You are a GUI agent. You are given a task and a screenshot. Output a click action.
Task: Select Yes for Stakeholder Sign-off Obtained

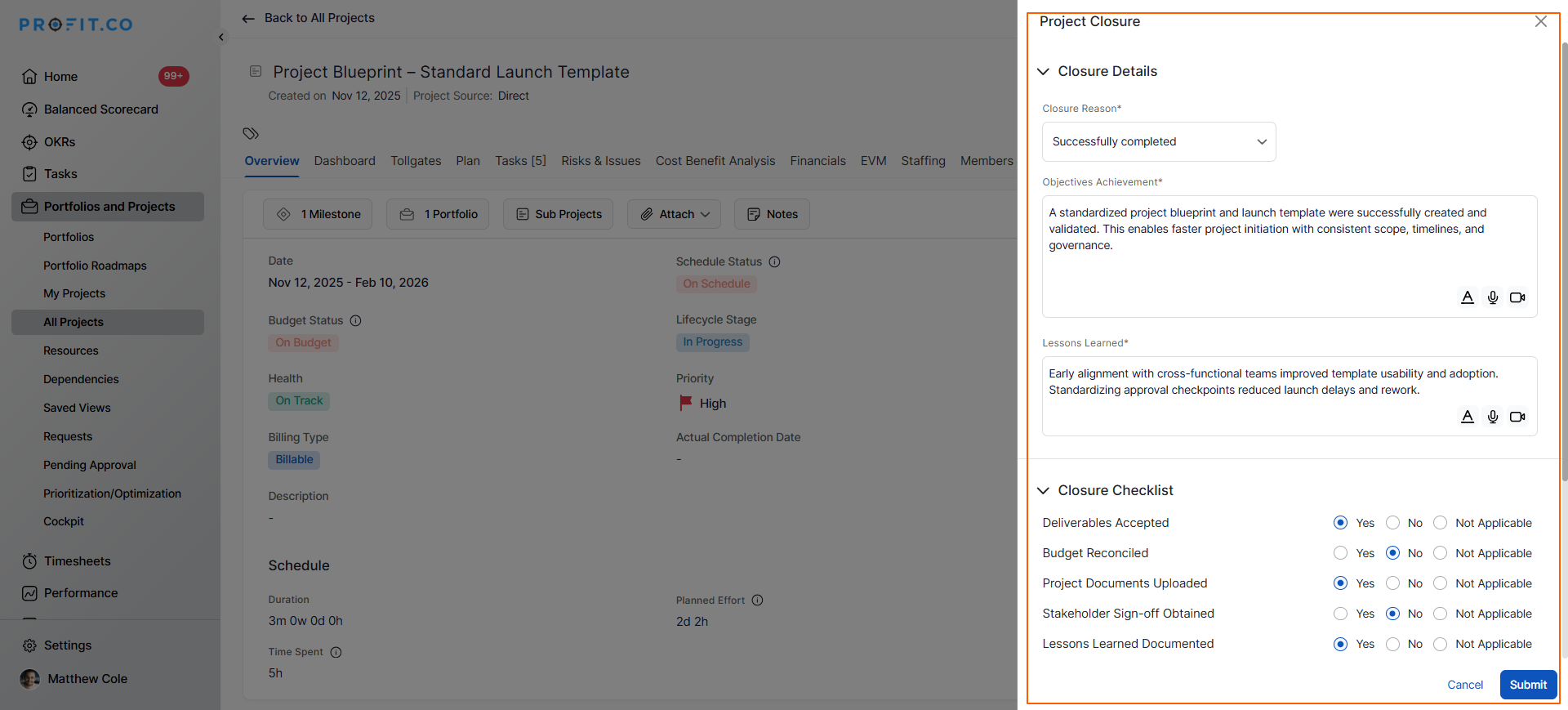pyautogui.click(x=1340, y=614)
